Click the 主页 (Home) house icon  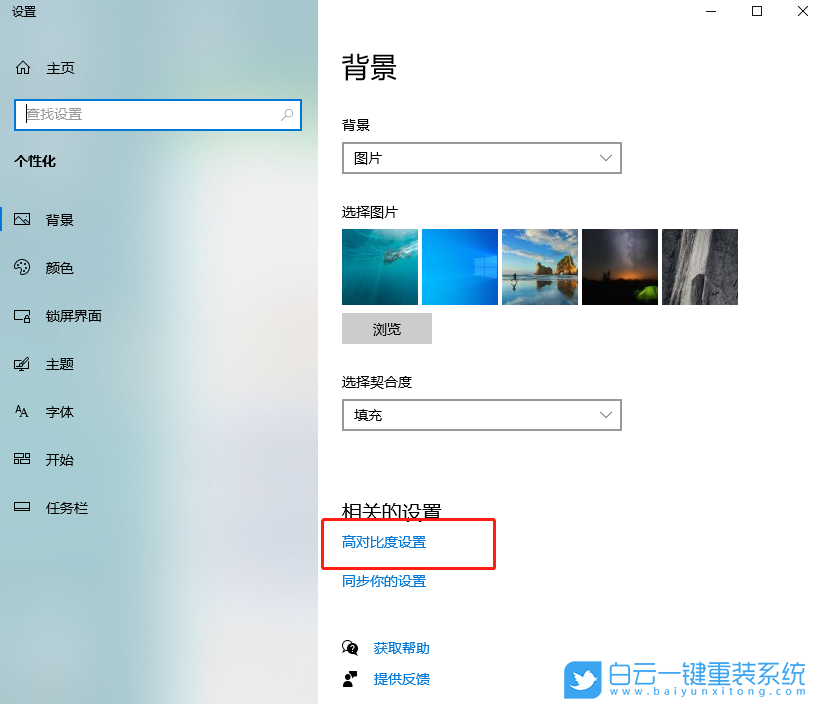[x=22, y=67]
